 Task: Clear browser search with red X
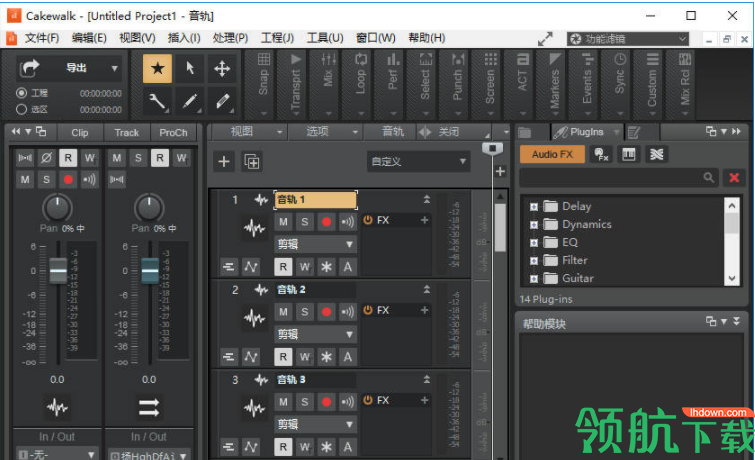click(x=734, y=178)
